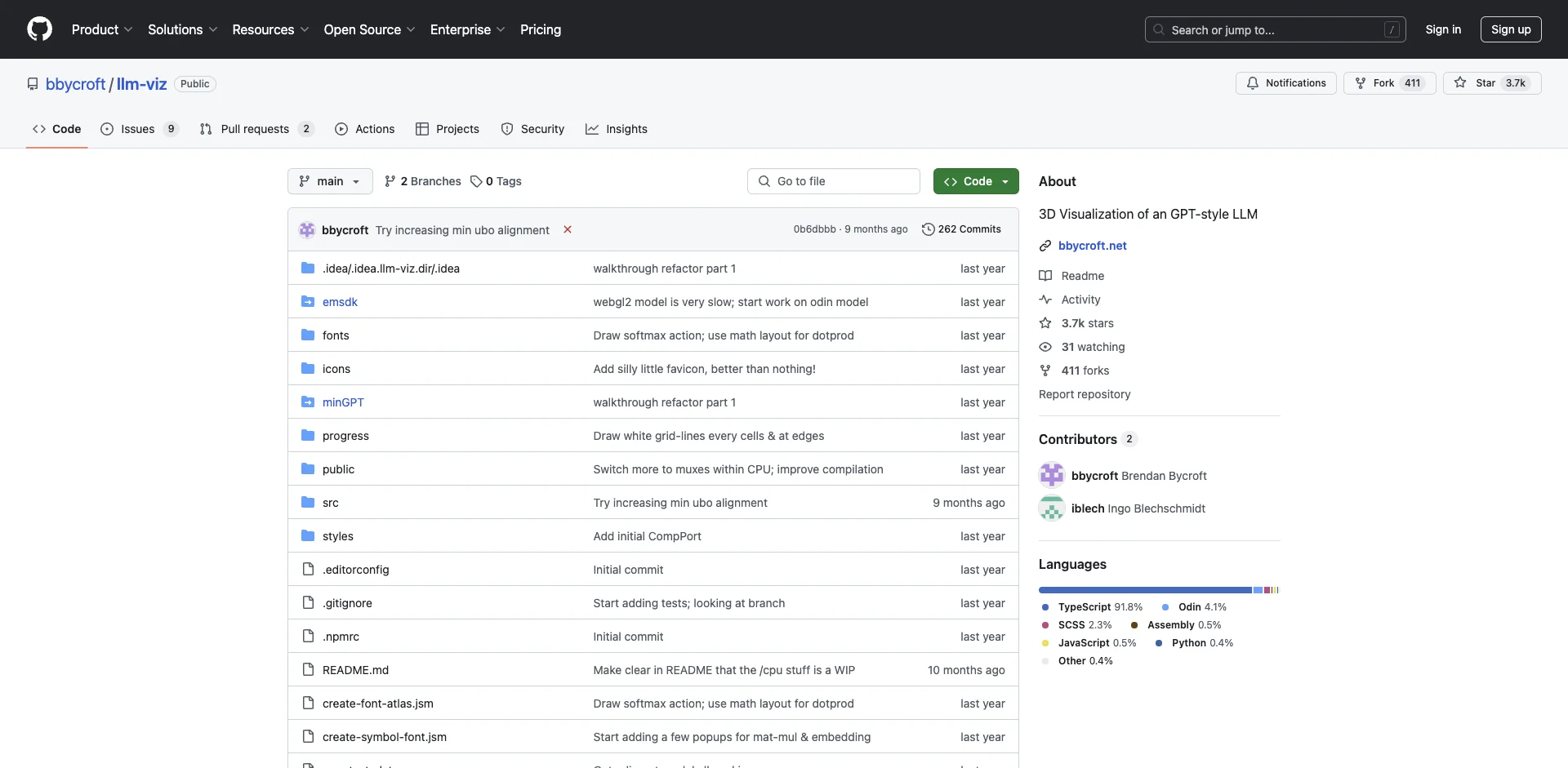The height and width of the screenshot is (768, 1568).
Task: Switch to the Issues tab
Action: tap(139, 129)
